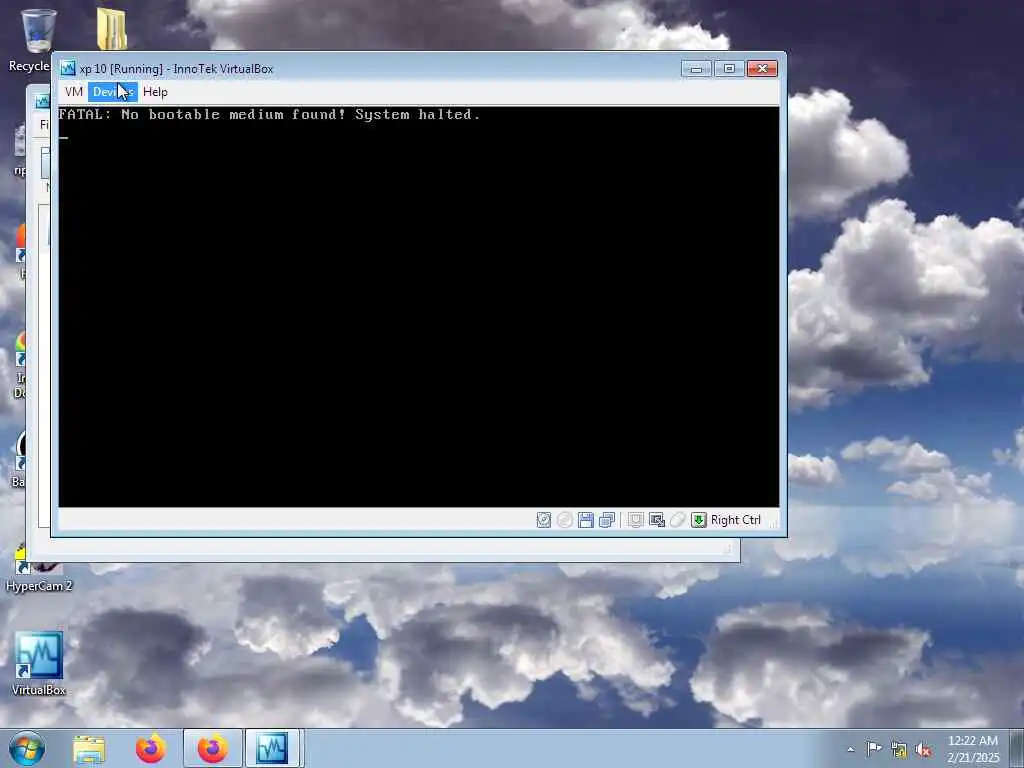Screen dimensions: 1024x768
Task: Click the muted volume tray icon
Action: 923,750
